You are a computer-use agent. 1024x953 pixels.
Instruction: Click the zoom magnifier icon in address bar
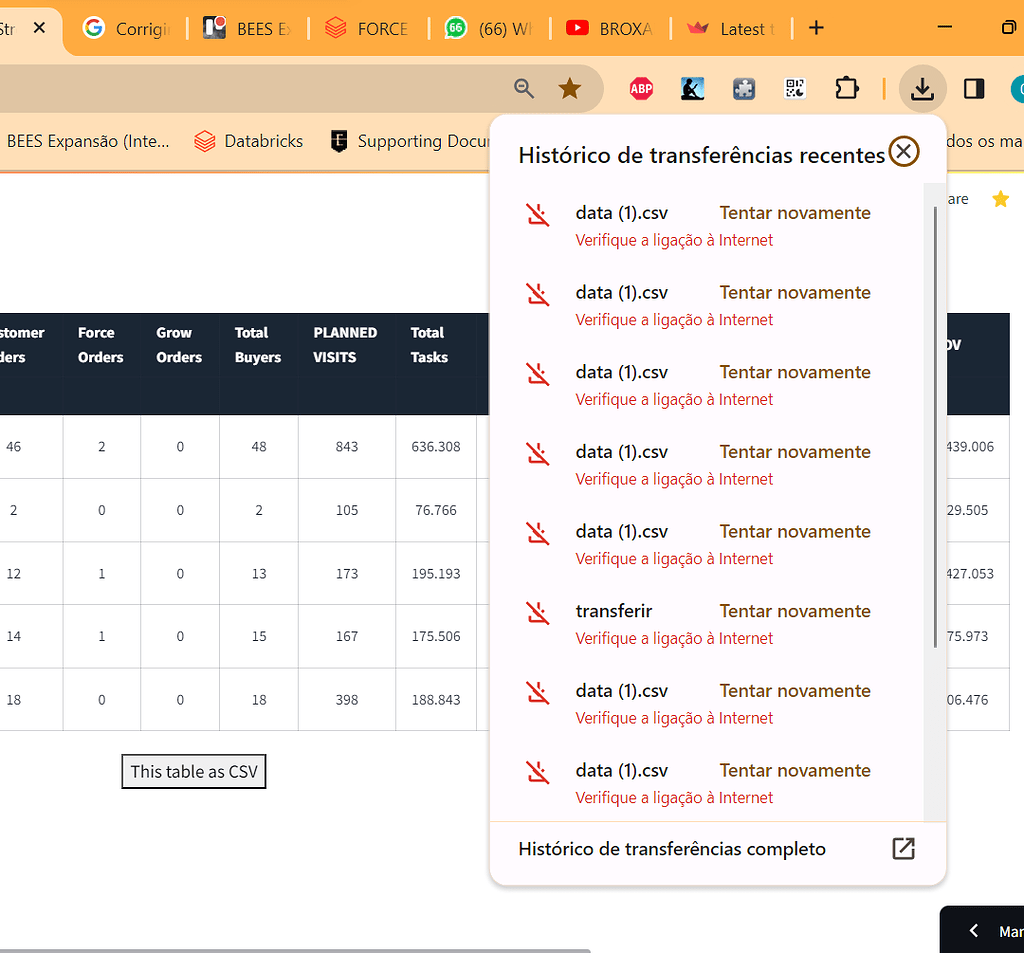coord(524,89)
